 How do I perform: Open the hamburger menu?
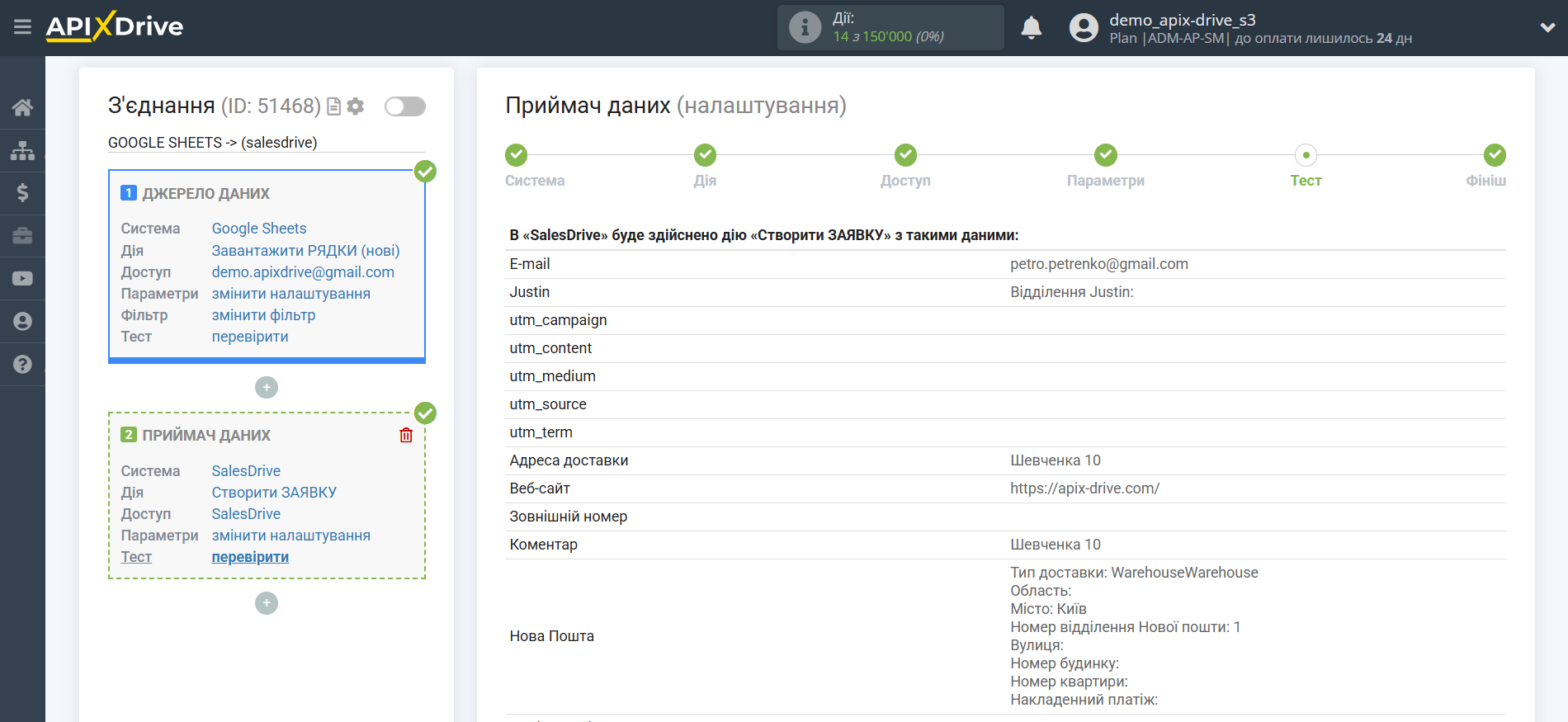pyautogui.click(x=22, y=27)
